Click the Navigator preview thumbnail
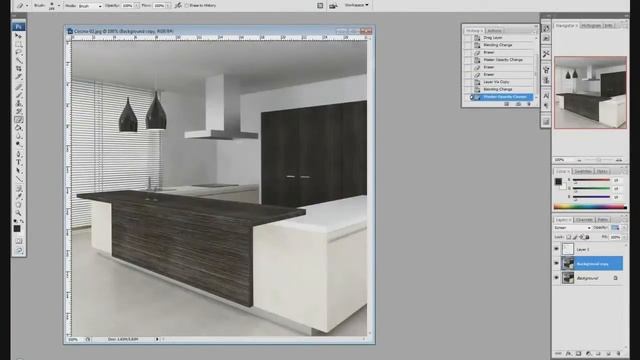The height and width of the screenshot is (360, 640). tap(590, 93)
